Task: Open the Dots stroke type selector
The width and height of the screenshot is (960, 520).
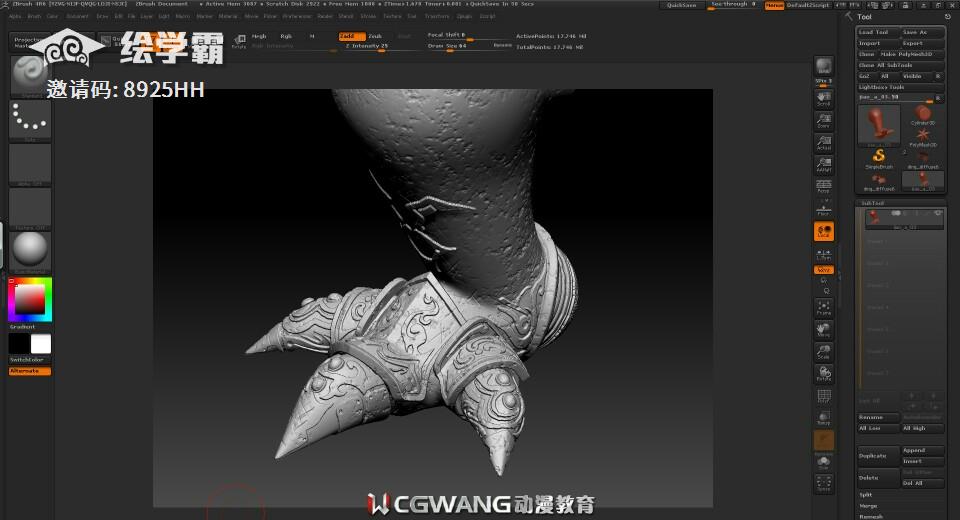Action: 30,121
